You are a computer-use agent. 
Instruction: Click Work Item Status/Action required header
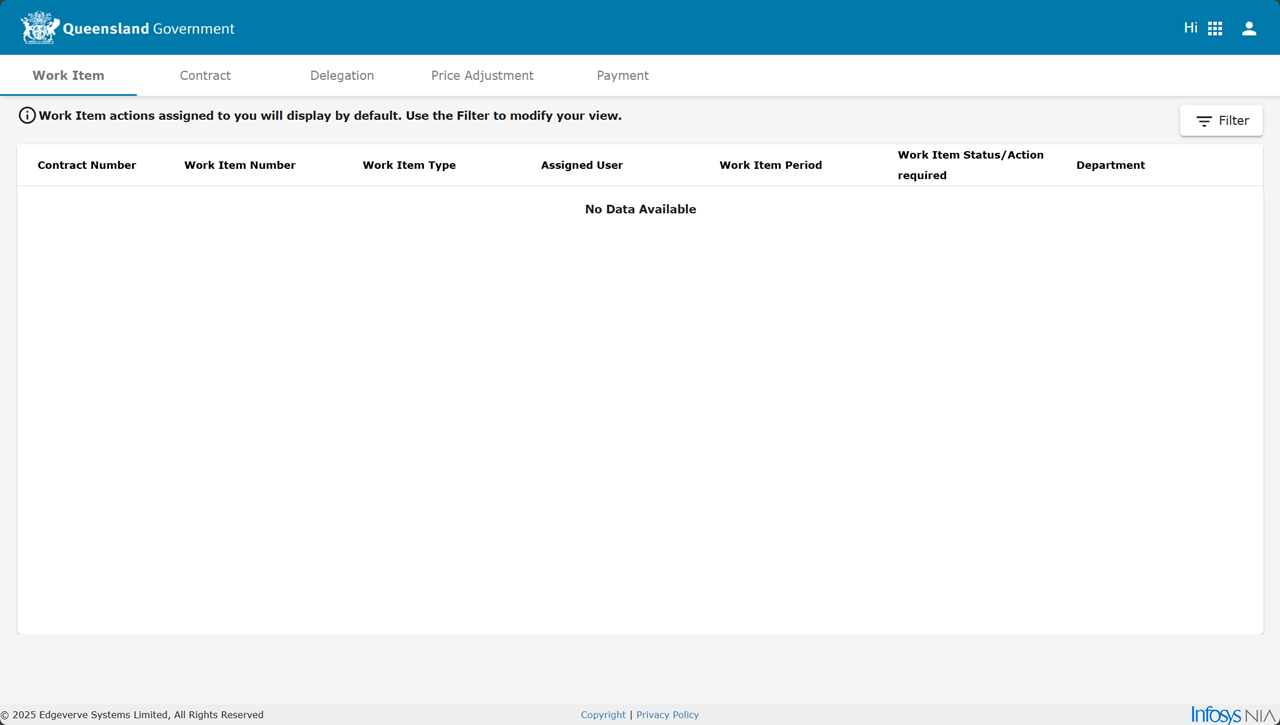coord(970,165)
